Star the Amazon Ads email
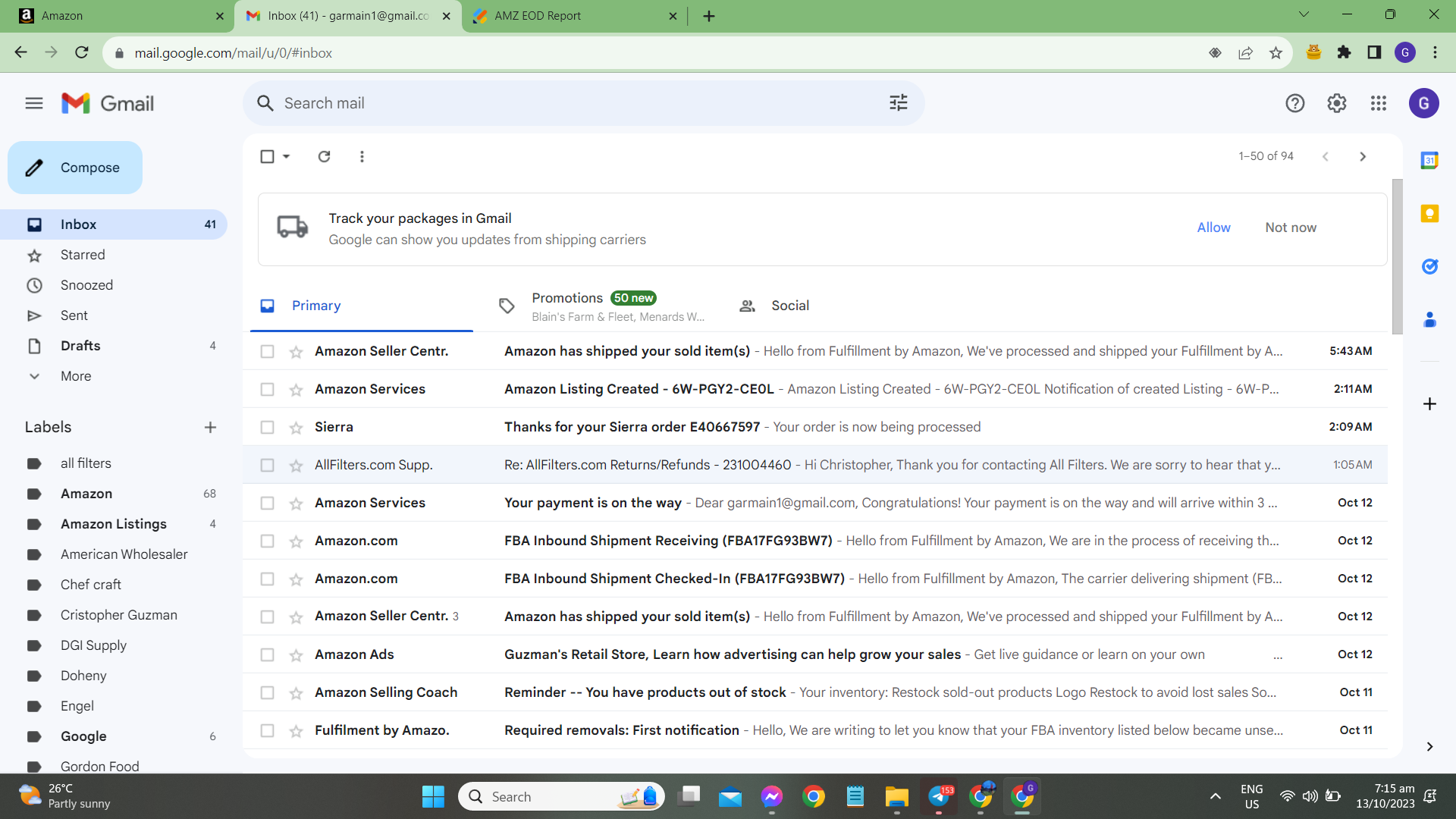The height and width of the screenshot is (819, 1456). coord(297,655)
